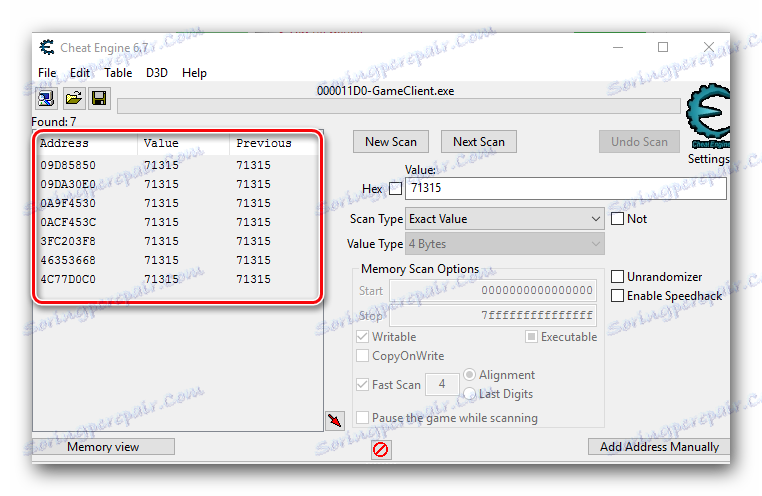This screenshot has width=762, height=496.
Task: Select address row 09D85850
Action: pos(177,165)
